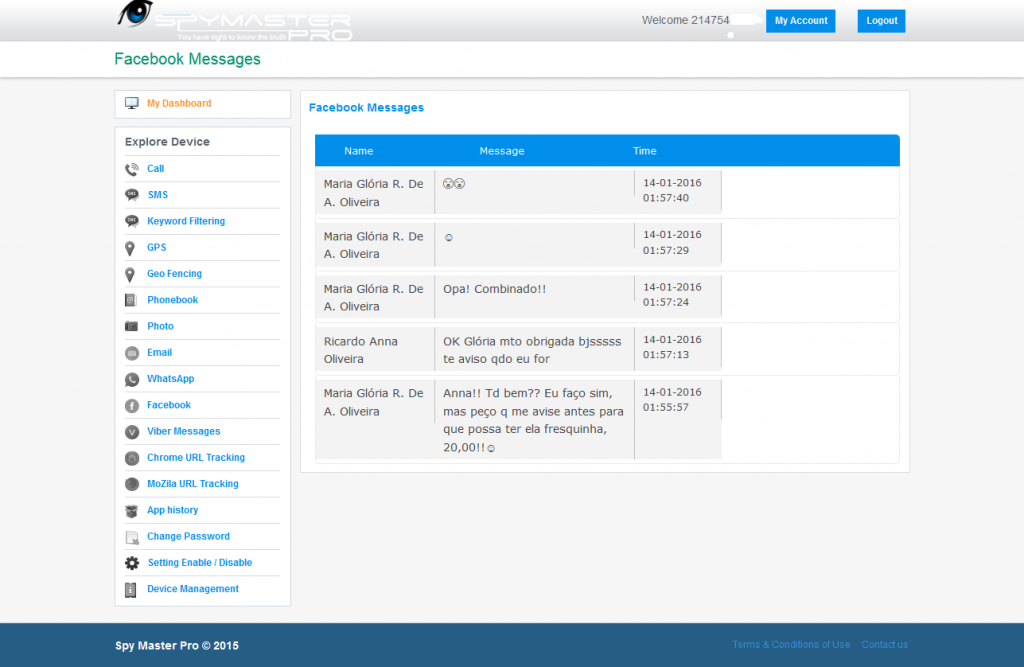View App history
The width and height of the screenshot is (1024, 667).
[172, 510]
